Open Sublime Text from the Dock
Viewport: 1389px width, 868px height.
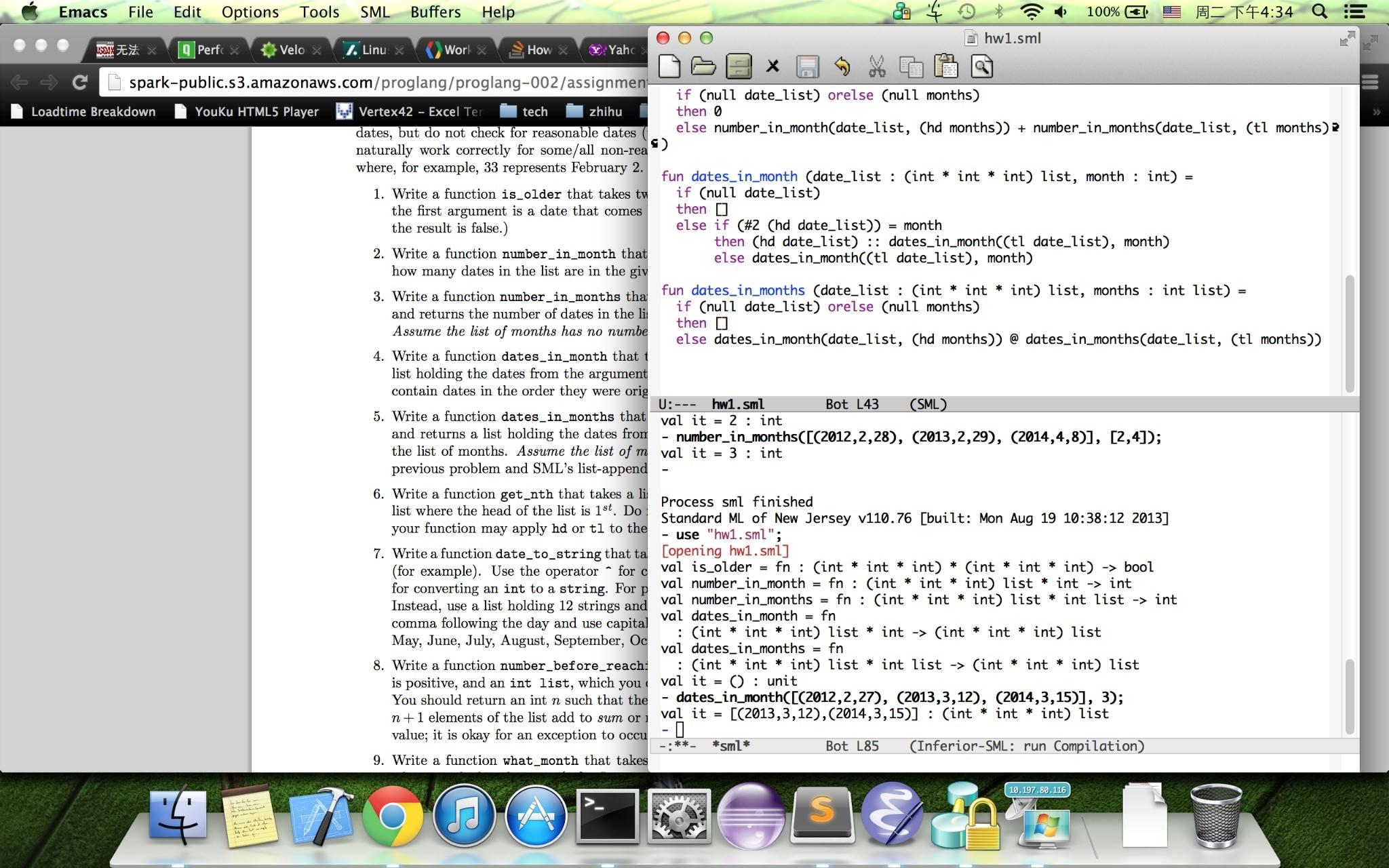pyautogui.click(x=821, y=816)
